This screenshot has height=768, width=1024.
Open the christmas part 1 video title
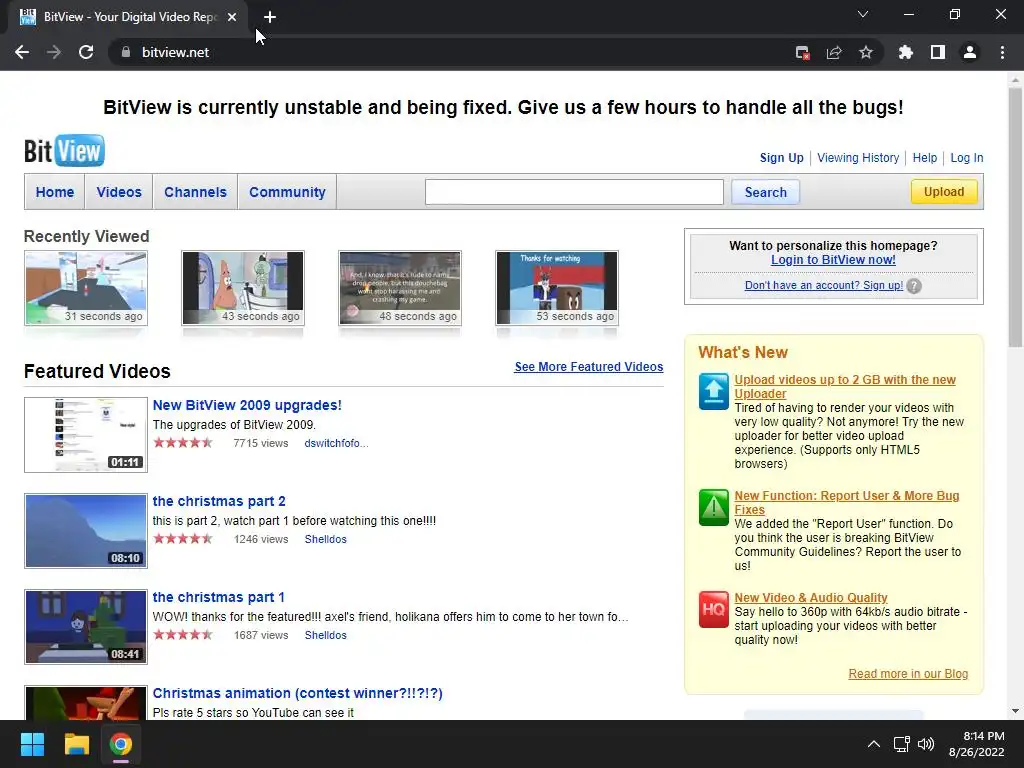coord(218,597)
